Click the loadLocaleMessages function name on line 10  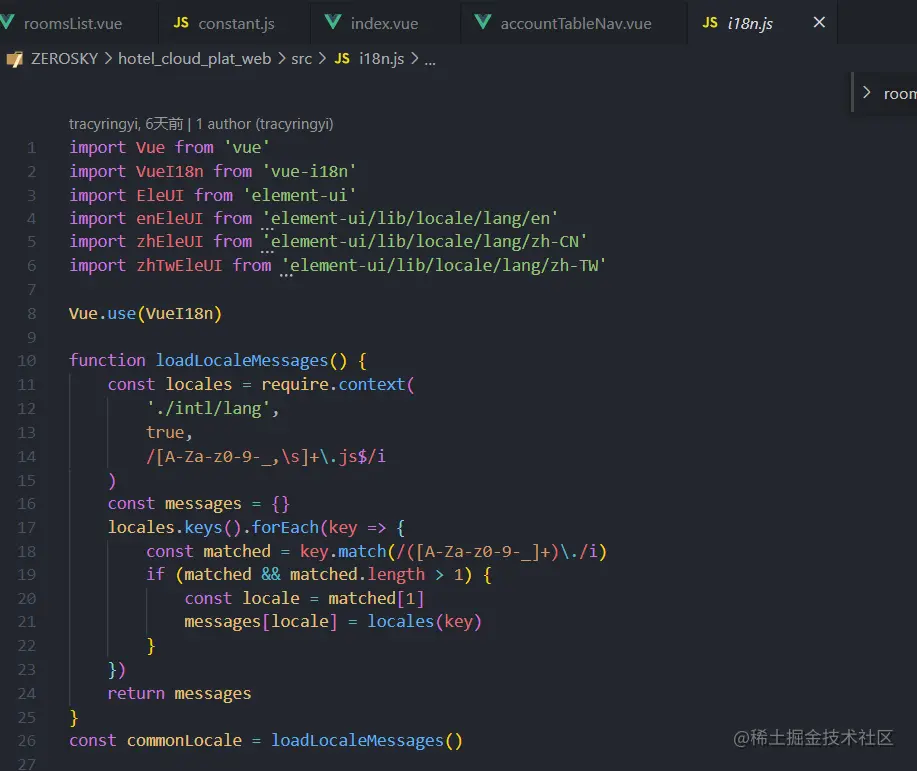(x=242, y=360)
